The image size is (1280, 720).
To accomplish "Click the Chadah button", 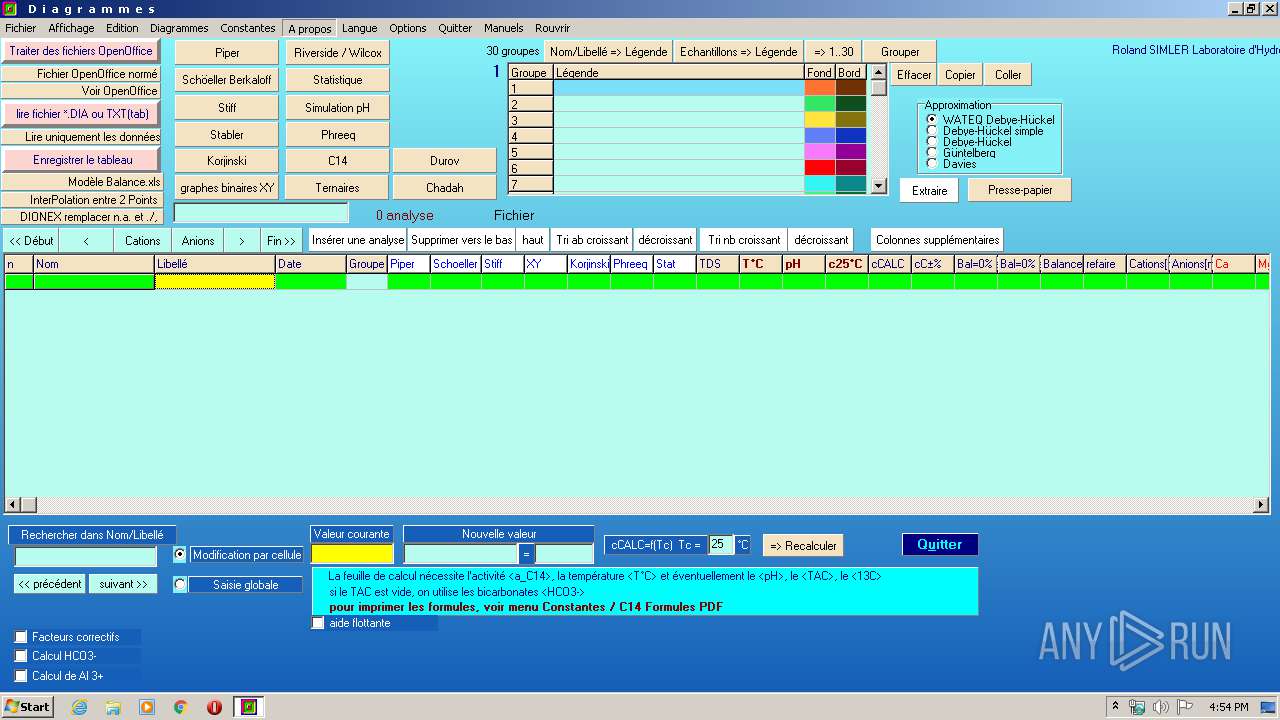I will tap(445, 187).
